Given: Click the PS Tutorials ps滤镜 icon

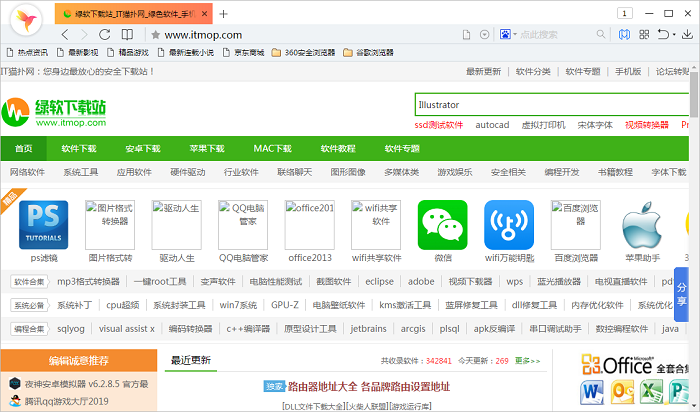Looking at the screenshot, I should tap(43, 225).
